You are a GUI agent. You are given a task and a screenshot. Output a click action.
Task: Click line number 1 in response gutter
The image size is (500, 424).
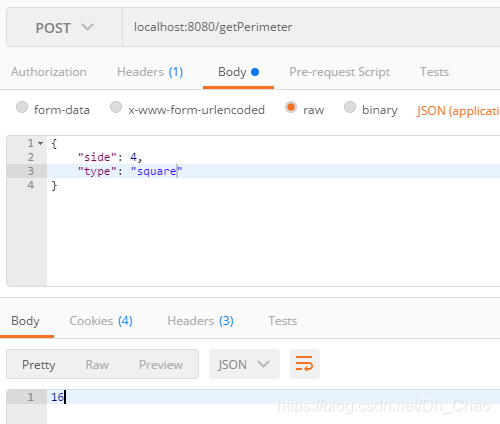point(31,397)
